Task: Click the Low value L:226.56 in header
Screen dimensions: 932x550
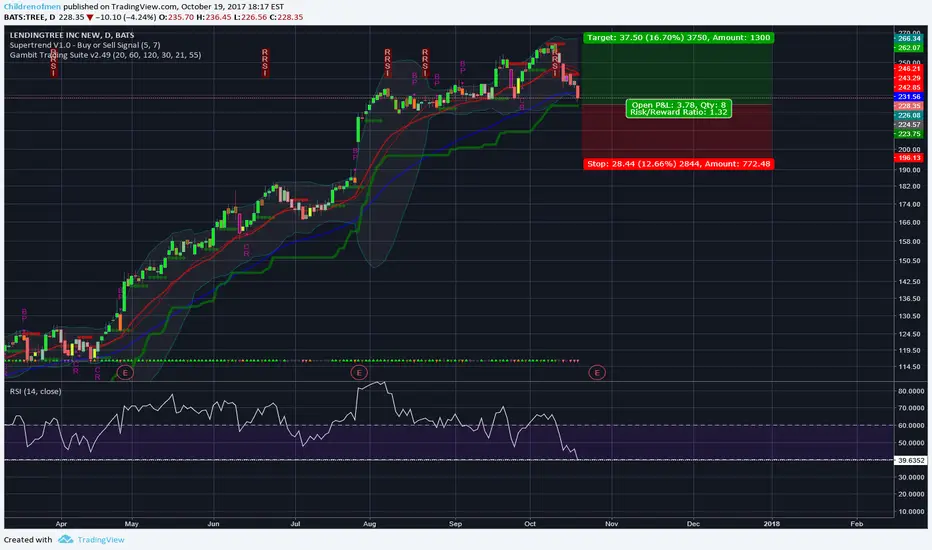Action: 250,17
